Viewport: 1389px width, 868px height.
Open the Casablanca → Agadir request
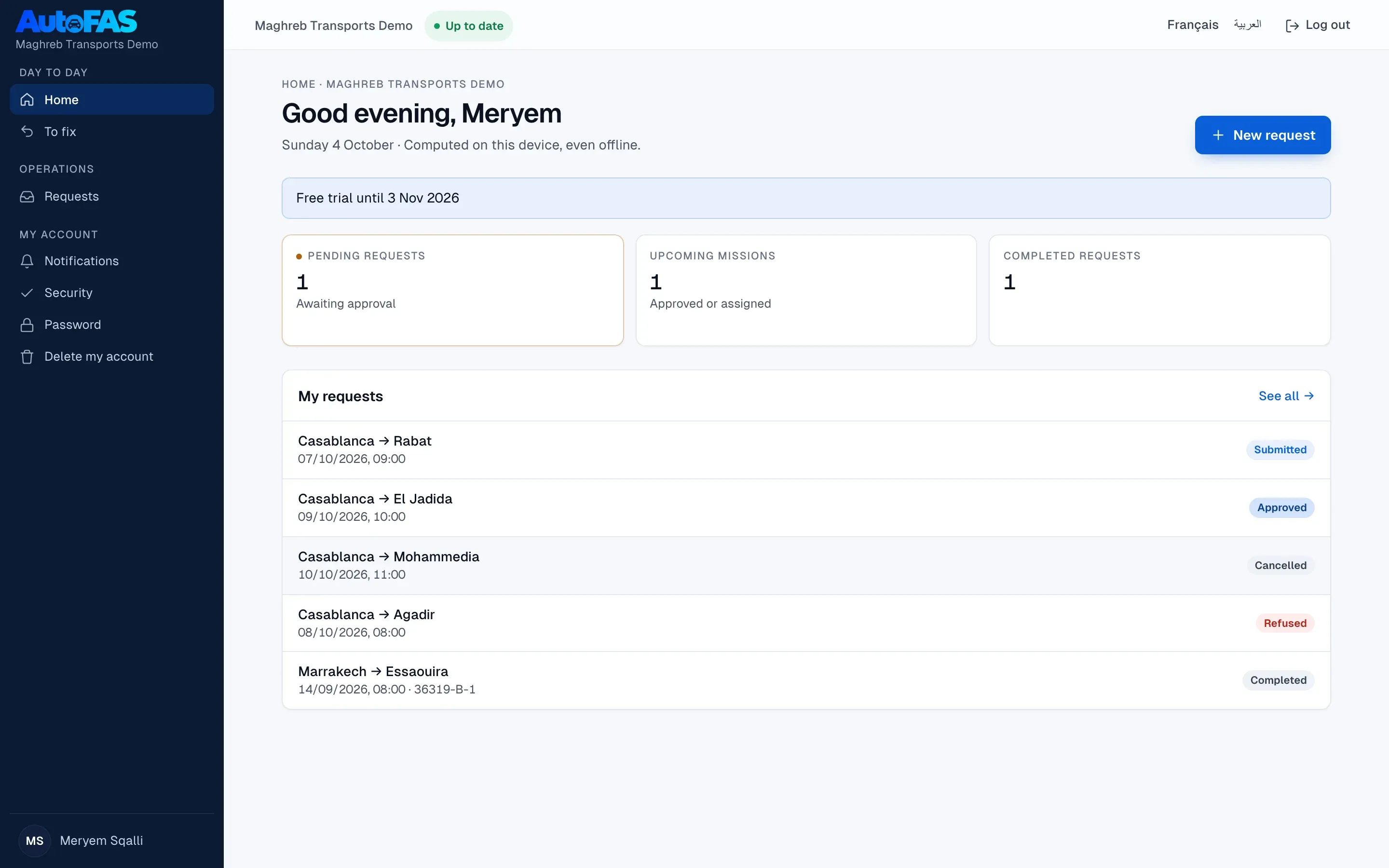coord(806,623)
